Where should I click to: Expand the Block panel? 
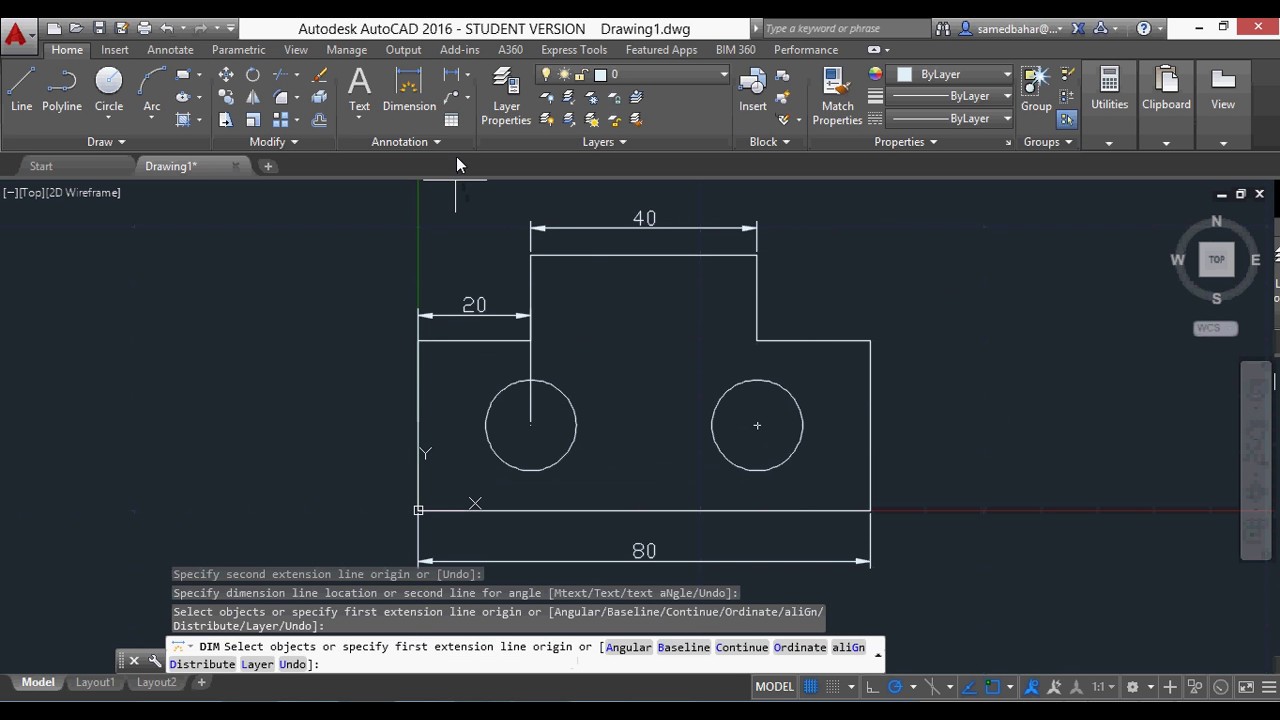point(770,142)
